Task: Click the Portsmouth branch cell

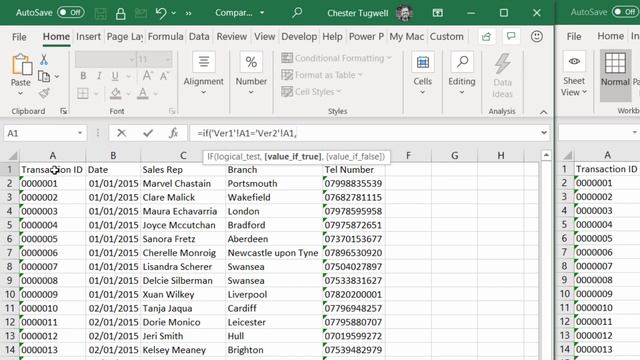Action: [x=273, y=183]
